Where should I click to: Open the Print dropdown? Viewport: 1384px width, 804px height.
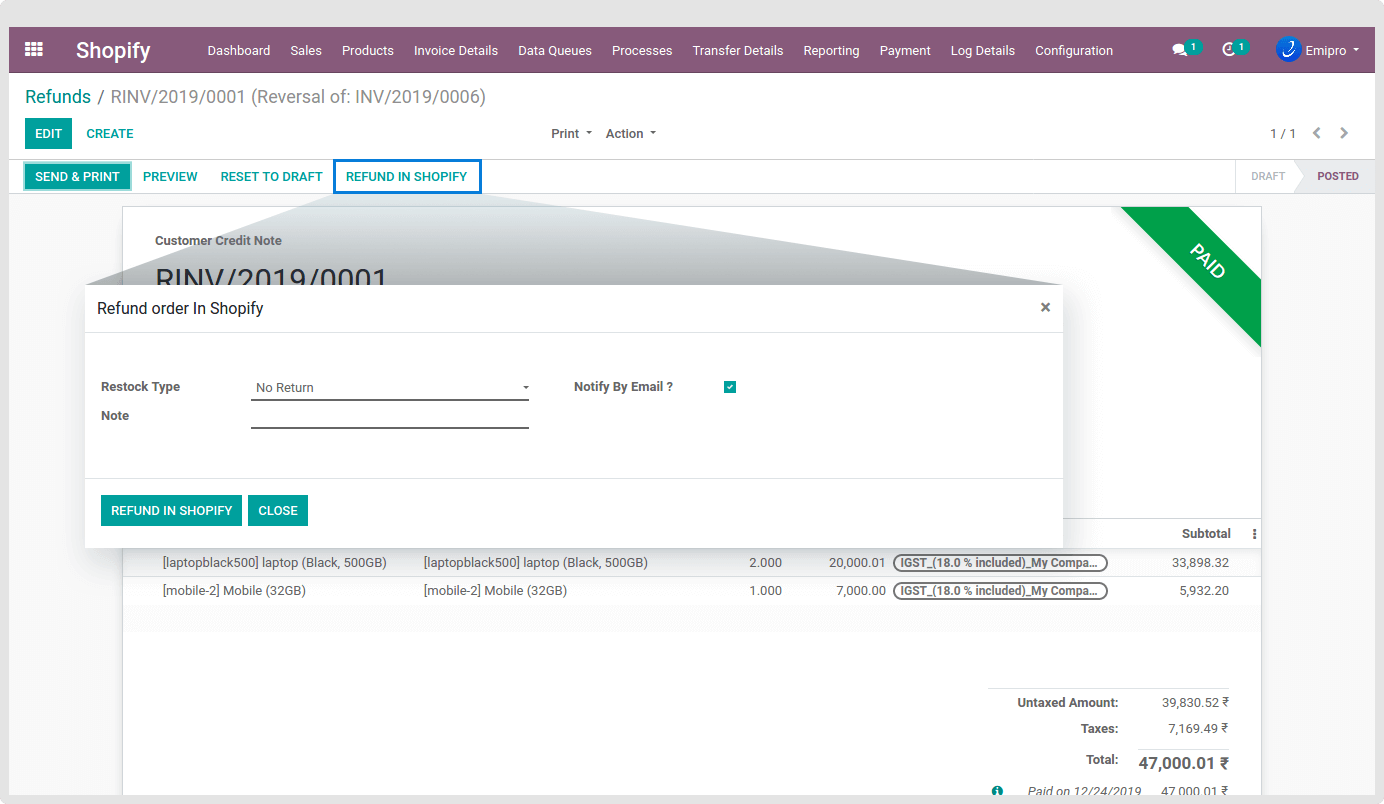pyautogui.click(x=571, y=133)
